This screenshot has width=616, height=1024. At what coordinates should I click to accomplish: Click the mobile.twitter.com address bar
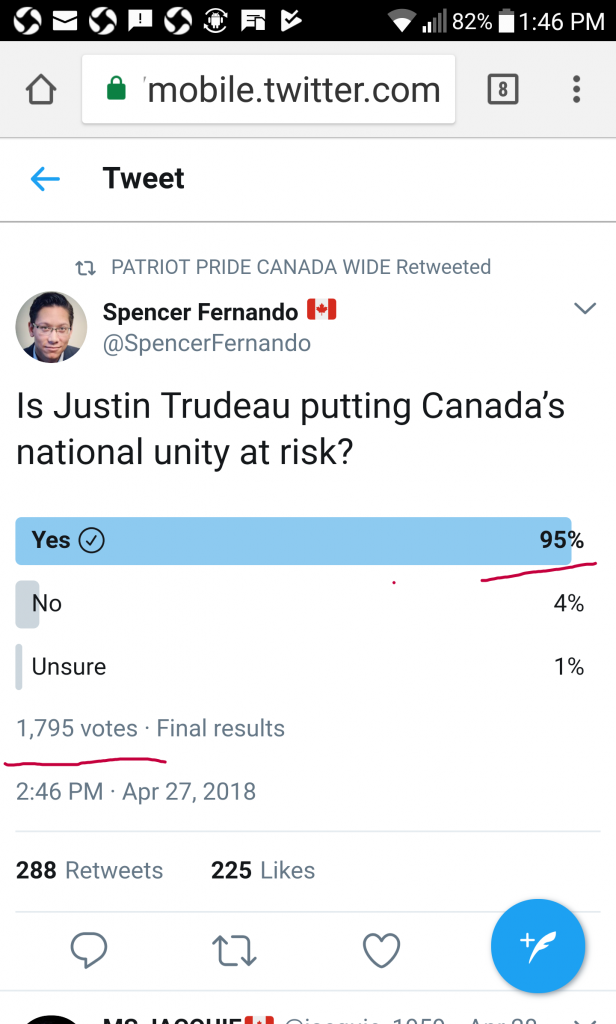tap(290, 90)
